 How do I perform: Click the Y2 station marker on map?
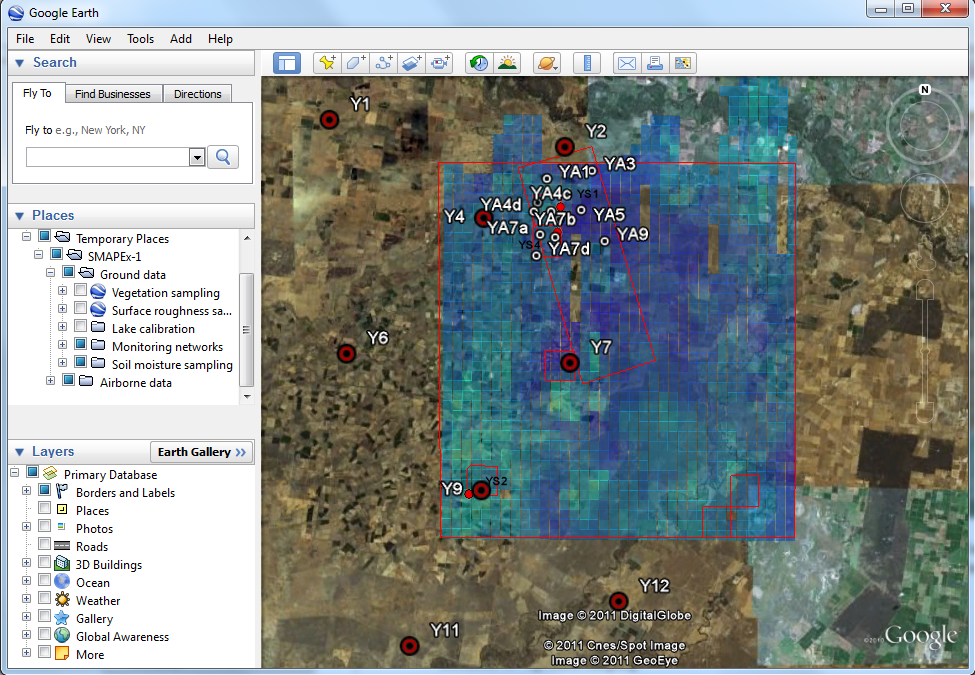click(x=565, y=147)
